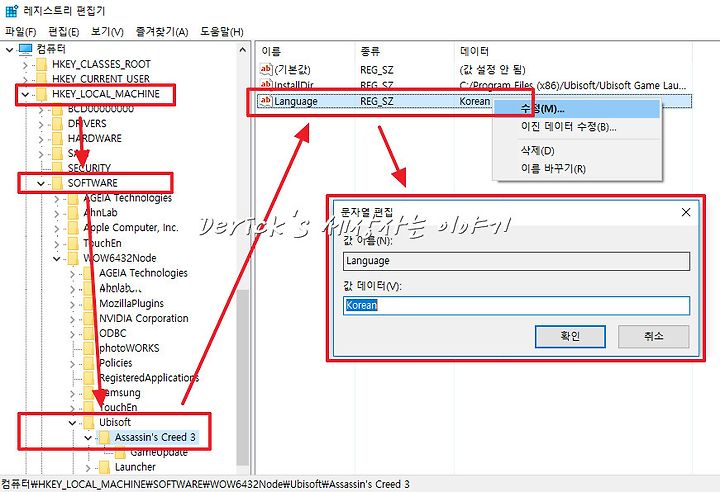Select the (기본값) value row

(475, 69)
